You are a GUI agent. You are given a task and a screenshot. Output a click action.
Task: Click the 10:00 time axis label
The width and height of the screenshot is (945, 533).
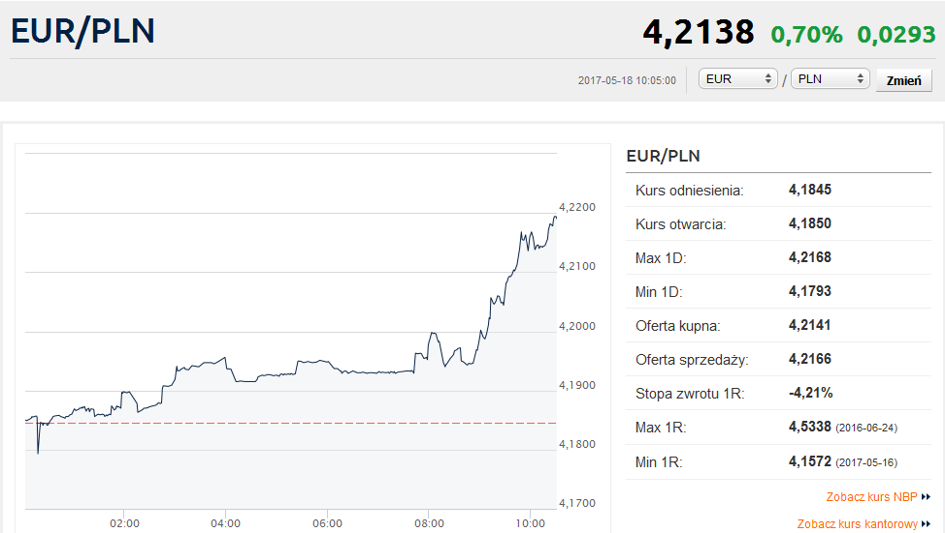[531, 523]
